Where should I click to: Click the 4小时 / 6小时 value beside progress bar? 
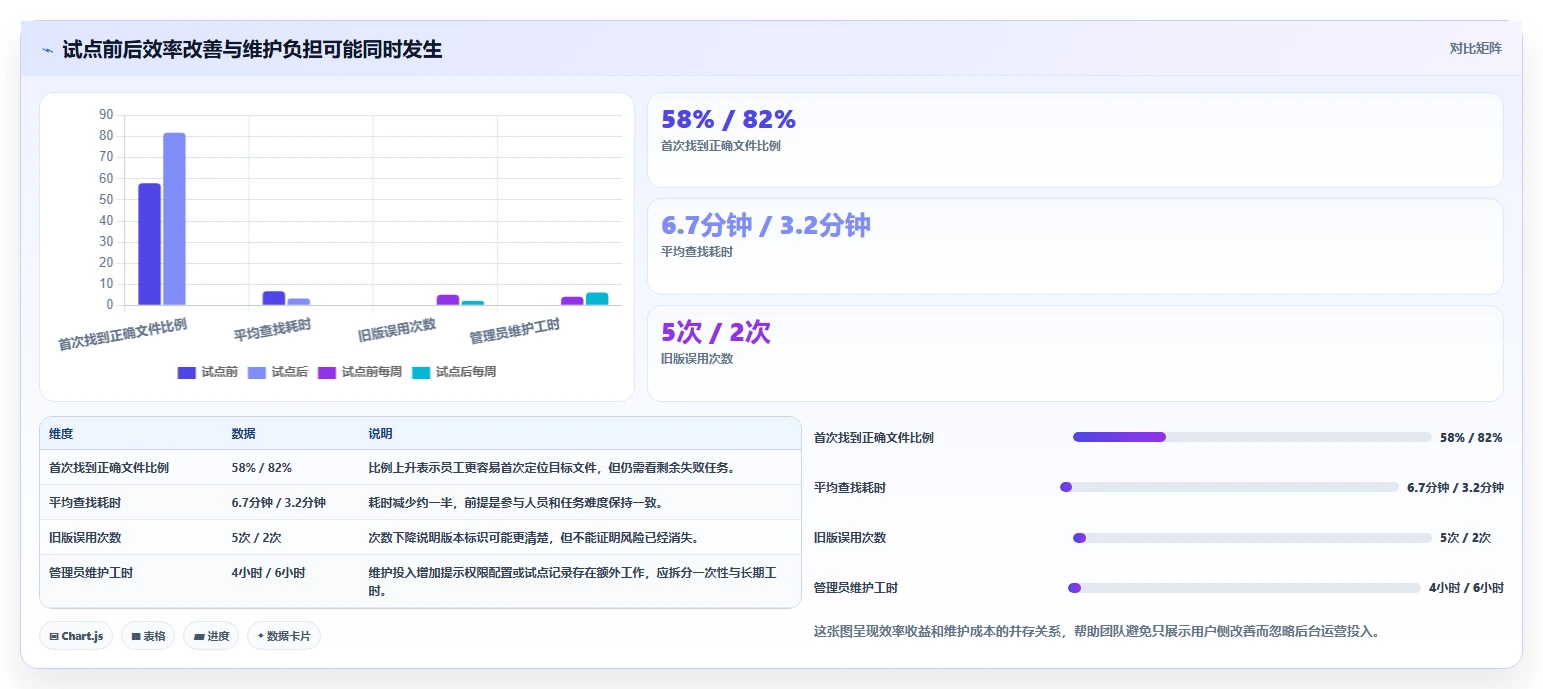point(1466,588)
